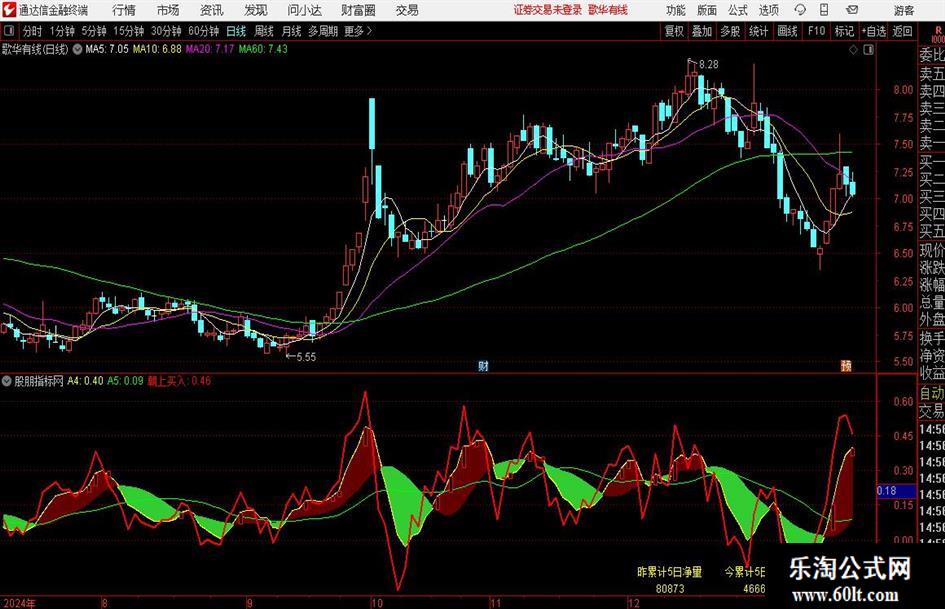Click the 自动 label in the right panel

point(932,393)
